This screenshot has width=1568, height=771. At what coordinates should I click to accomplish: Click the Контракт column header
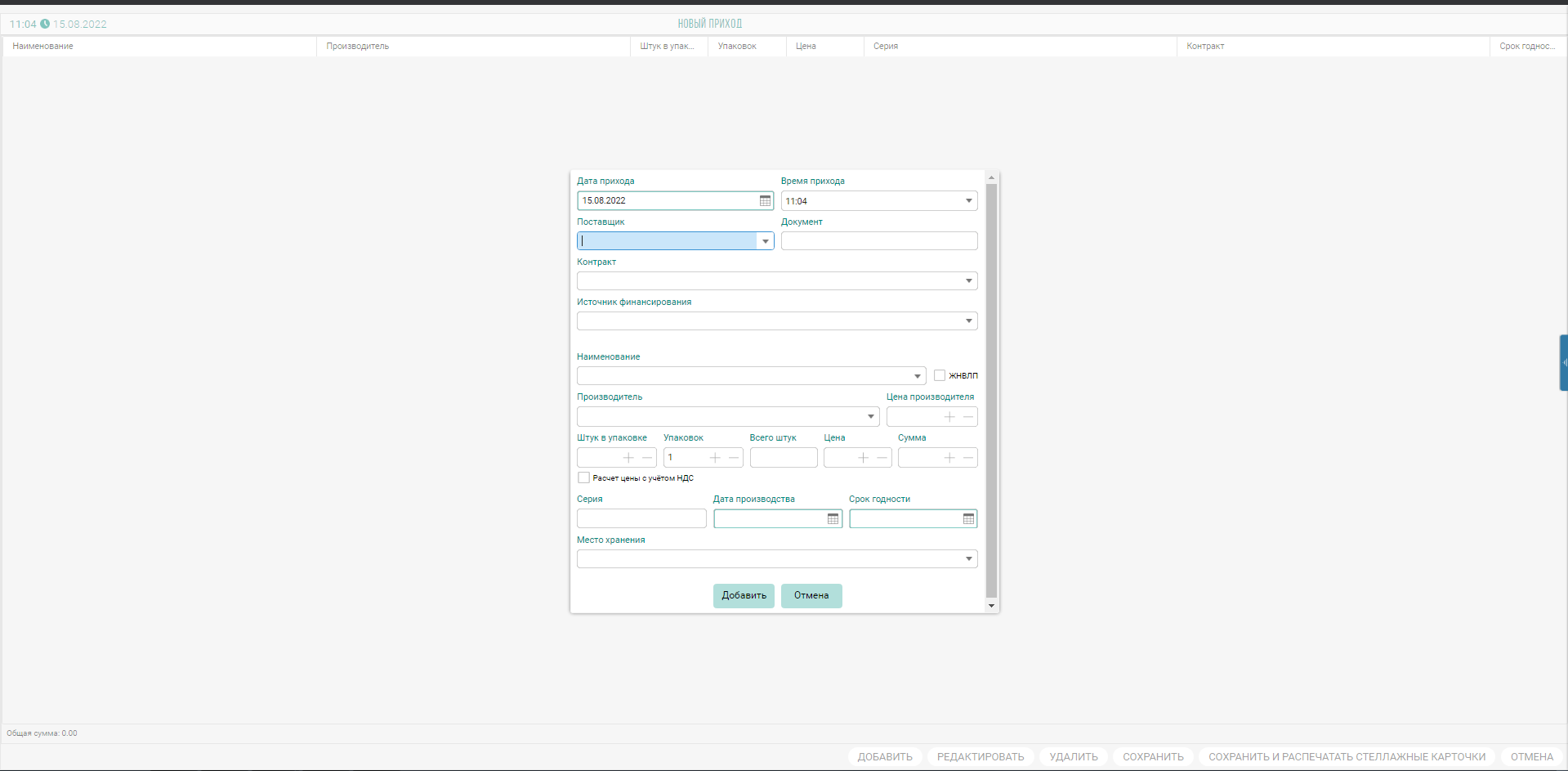click(x=1205, y=47)
